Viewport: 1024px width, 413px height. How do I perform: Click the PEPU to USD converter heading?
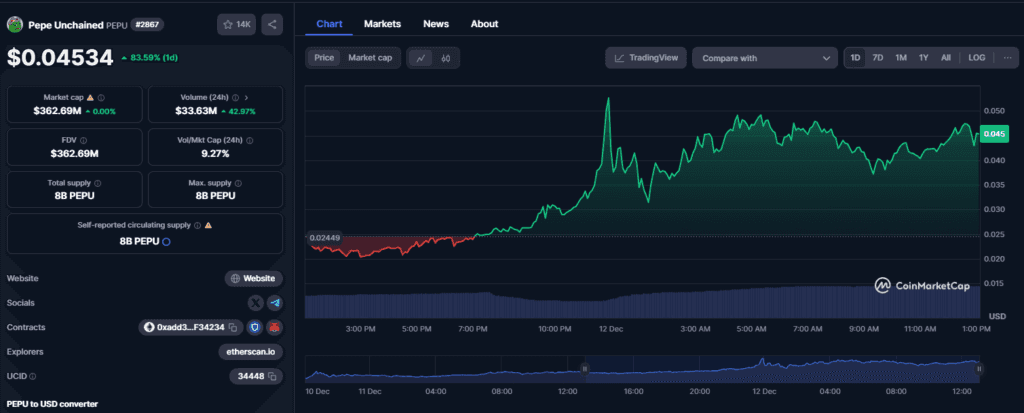52,404
